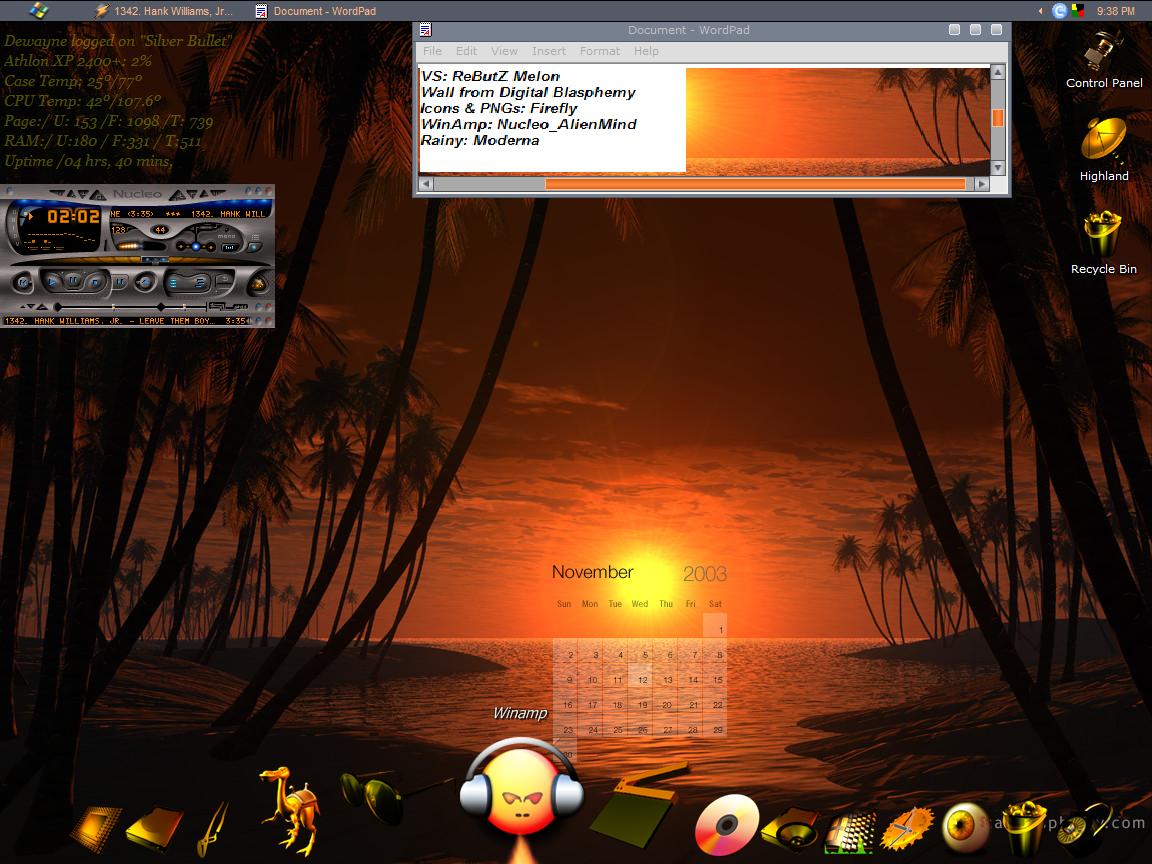This screenshot has width=1152, height=864.
Task: Click the WordPad document icon in title bar
Action: 425,30
